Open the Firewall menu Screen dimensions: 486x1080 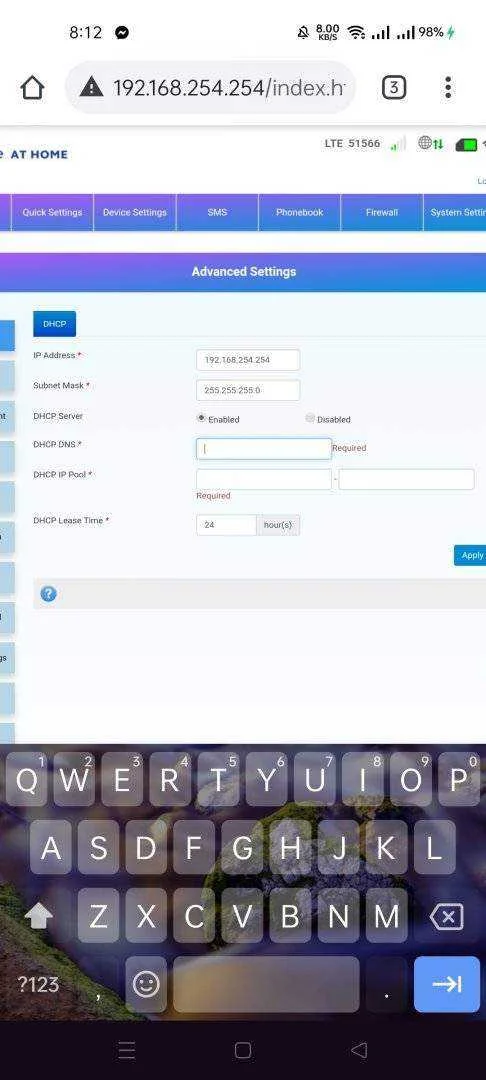382,212
